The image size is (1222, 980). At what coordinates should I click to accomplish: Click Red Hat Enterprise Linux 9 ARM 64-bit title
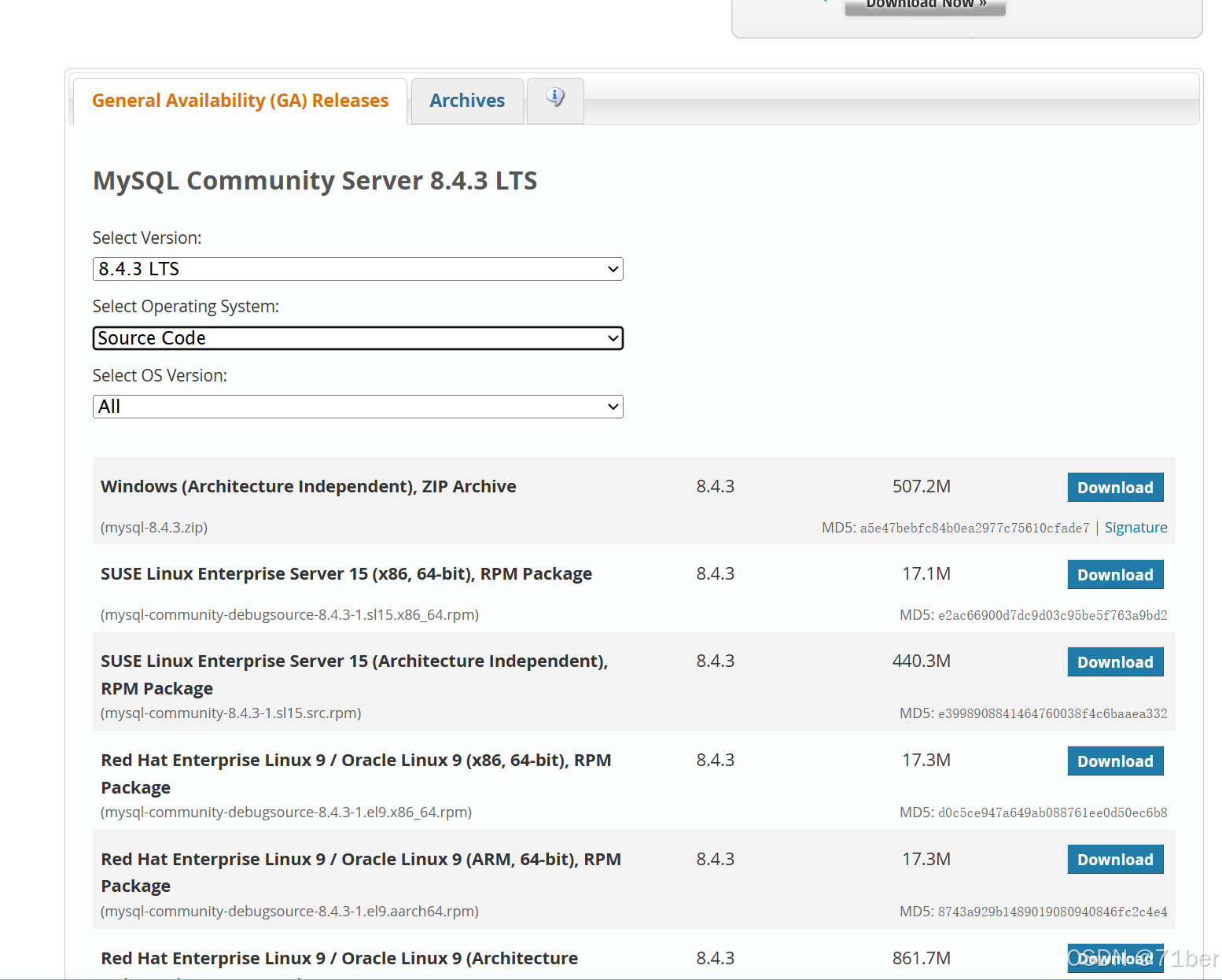tap(361, 872)
